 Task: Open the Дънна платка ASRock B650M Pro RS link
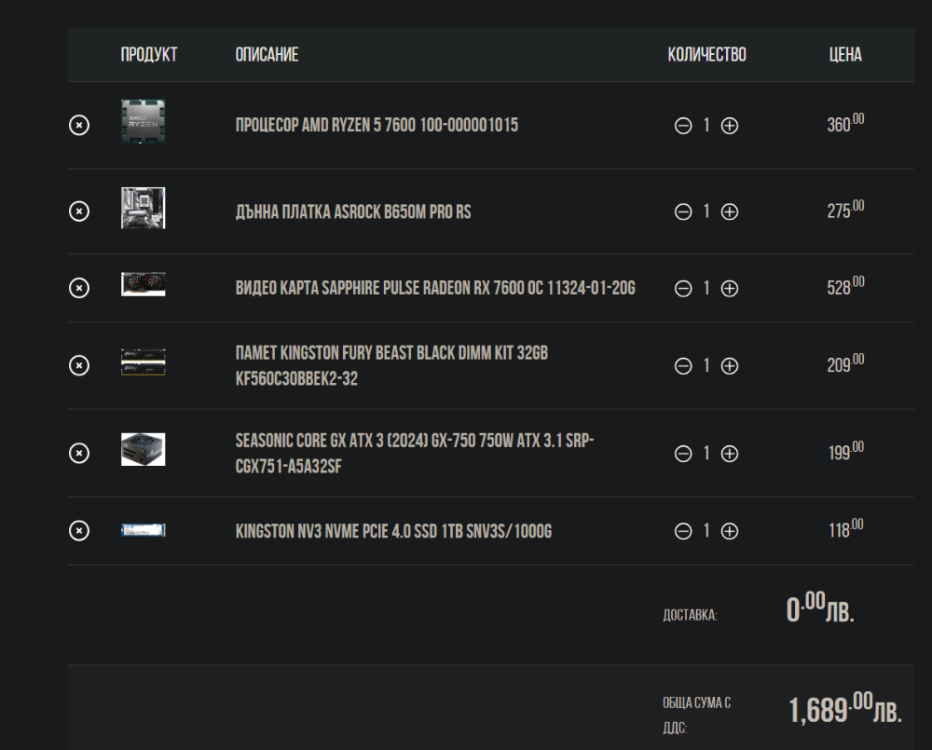(353, 212)
